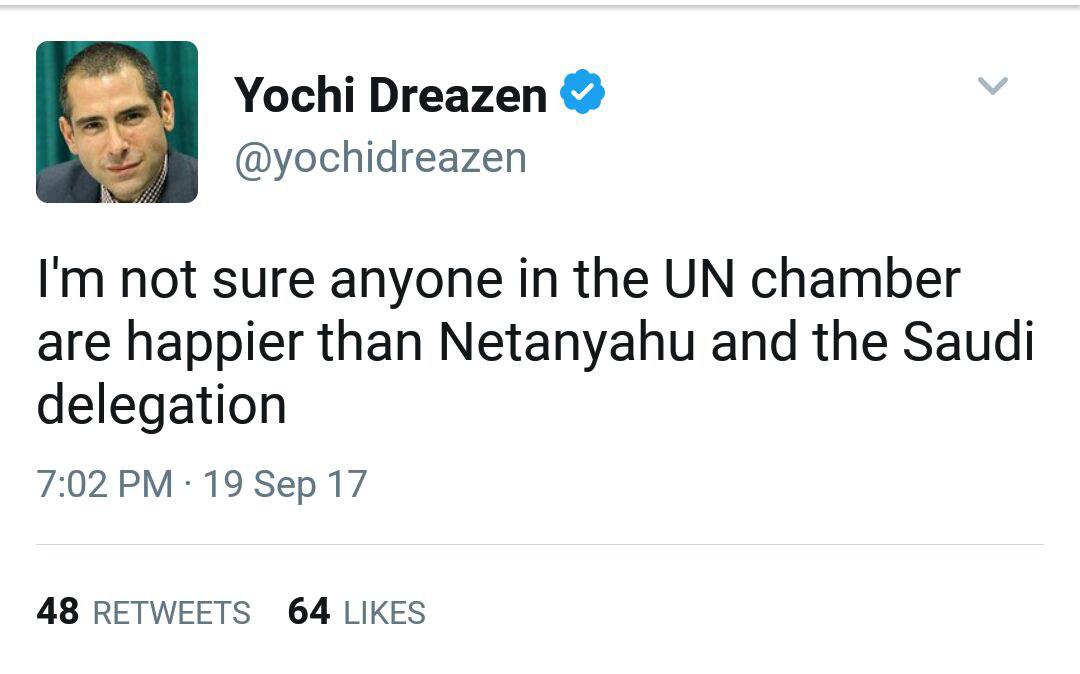Open the "Yochi Dreazen" display name
The height and width of the screenshot is (674, 1080).
click(x=391, y=96)
